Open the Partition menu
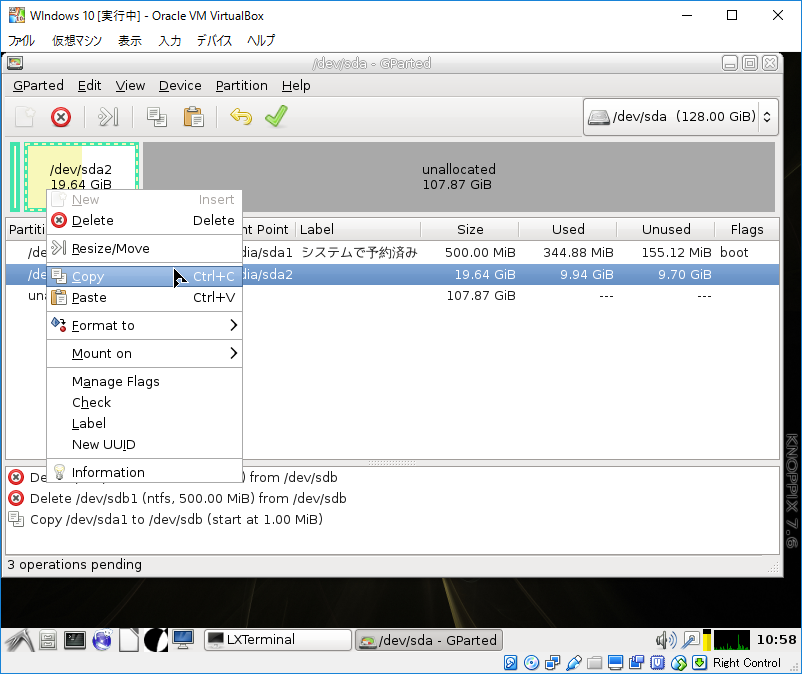 click(241, 85)
